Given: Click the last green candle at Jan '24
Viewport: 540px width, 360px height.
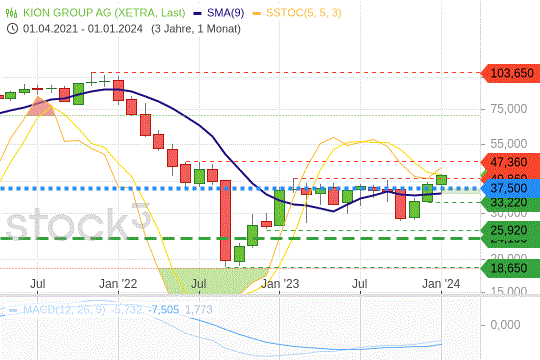Looking at the screenshot, I should (441, 180).
